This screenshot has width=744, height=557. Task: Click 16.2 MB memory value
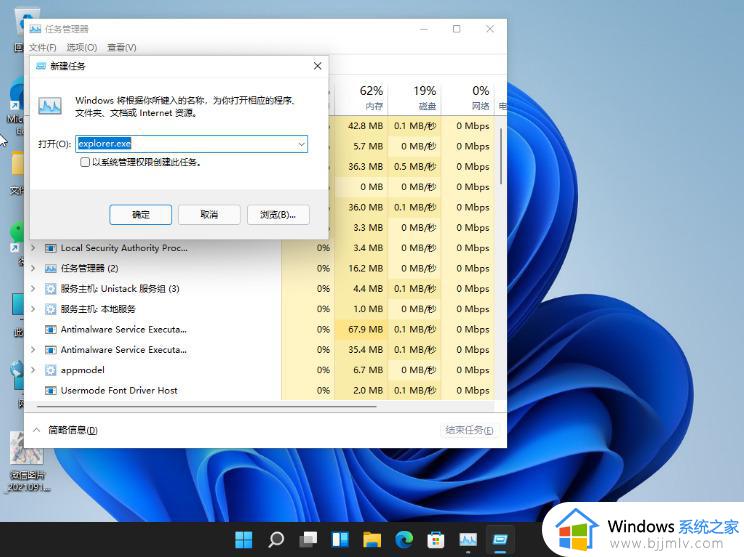tap(365, 269)
